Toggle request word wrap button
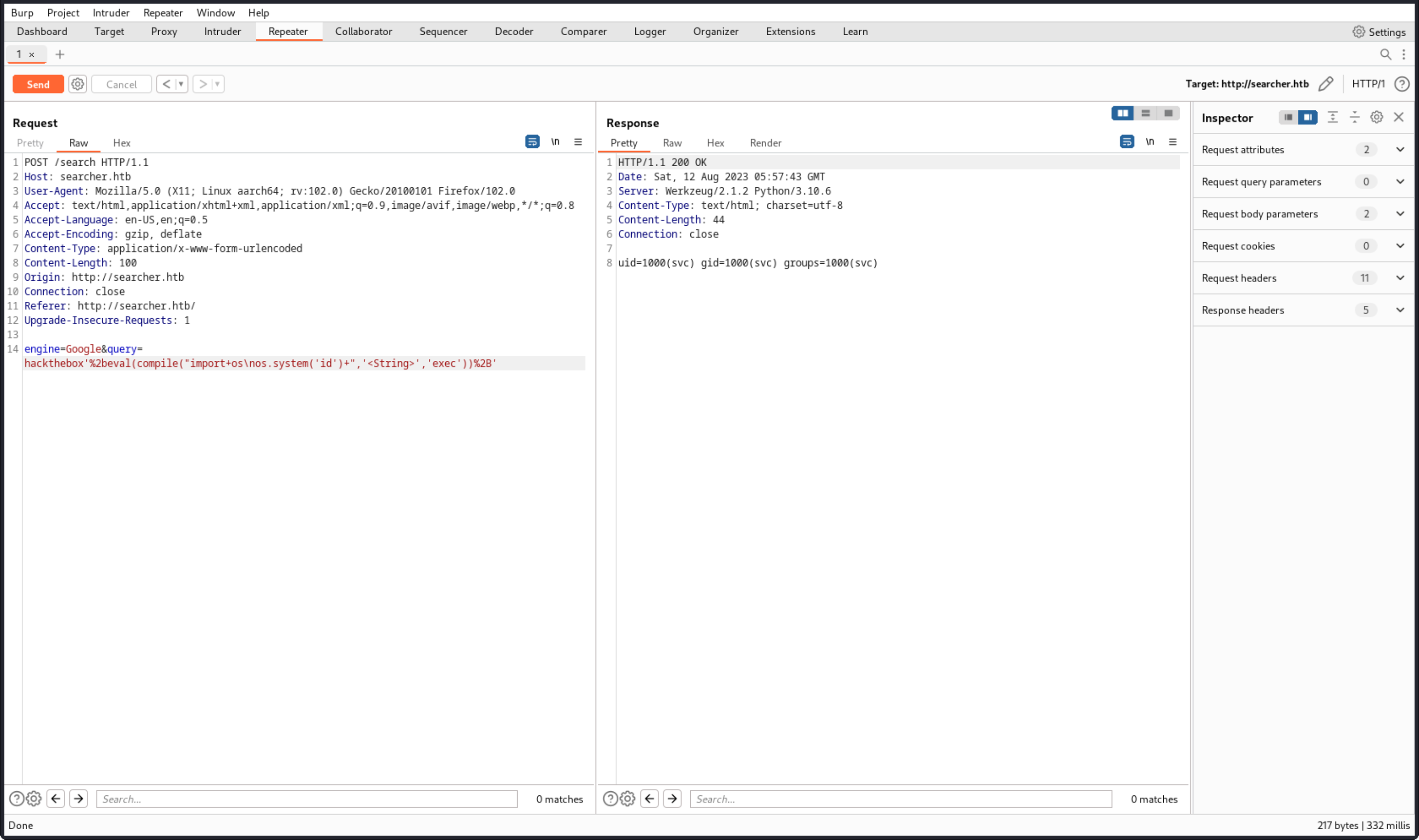Viewport: 1419px width, 840px height. pyautogui.click(x=532, y=142)
